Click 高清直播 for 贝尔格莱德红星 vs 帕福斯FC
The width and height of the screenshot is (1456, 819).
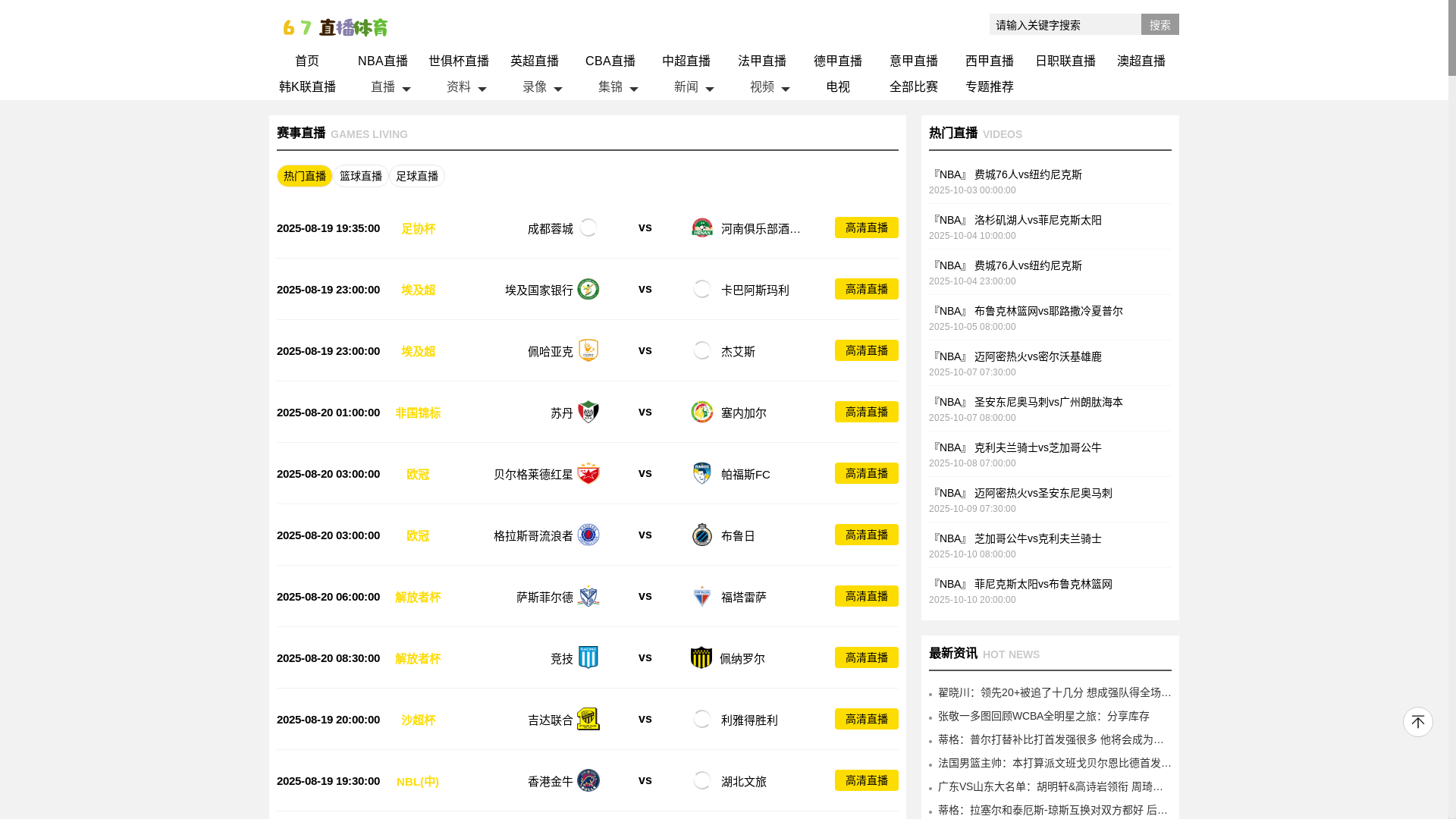(867, 473)
